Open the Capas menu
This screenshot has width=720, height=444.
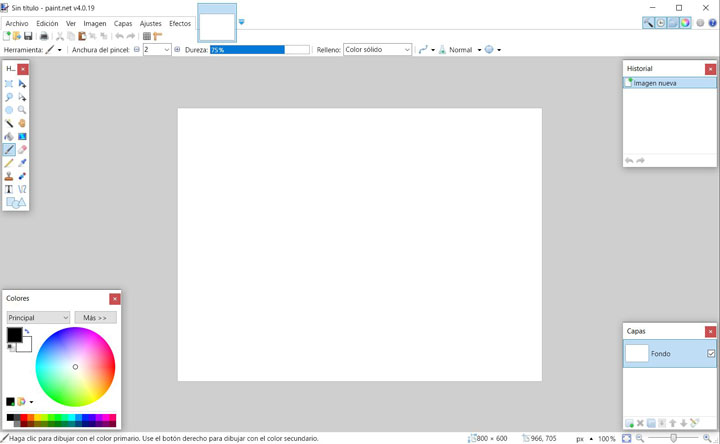click(123, 23)
